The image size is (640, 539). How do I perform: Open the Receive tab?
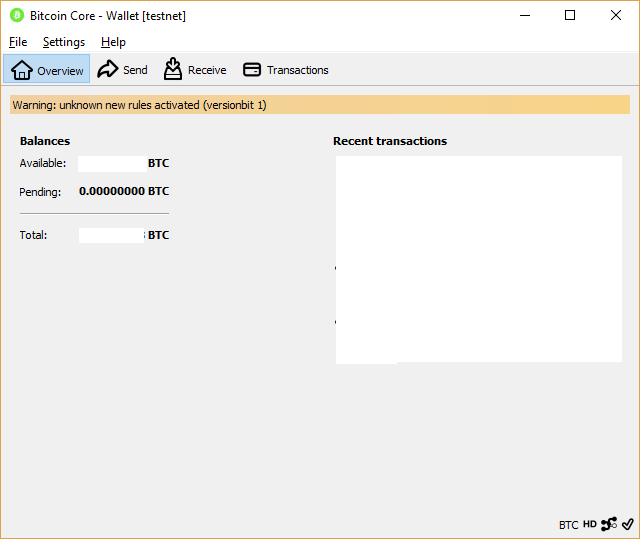click(x=195, y=69)
